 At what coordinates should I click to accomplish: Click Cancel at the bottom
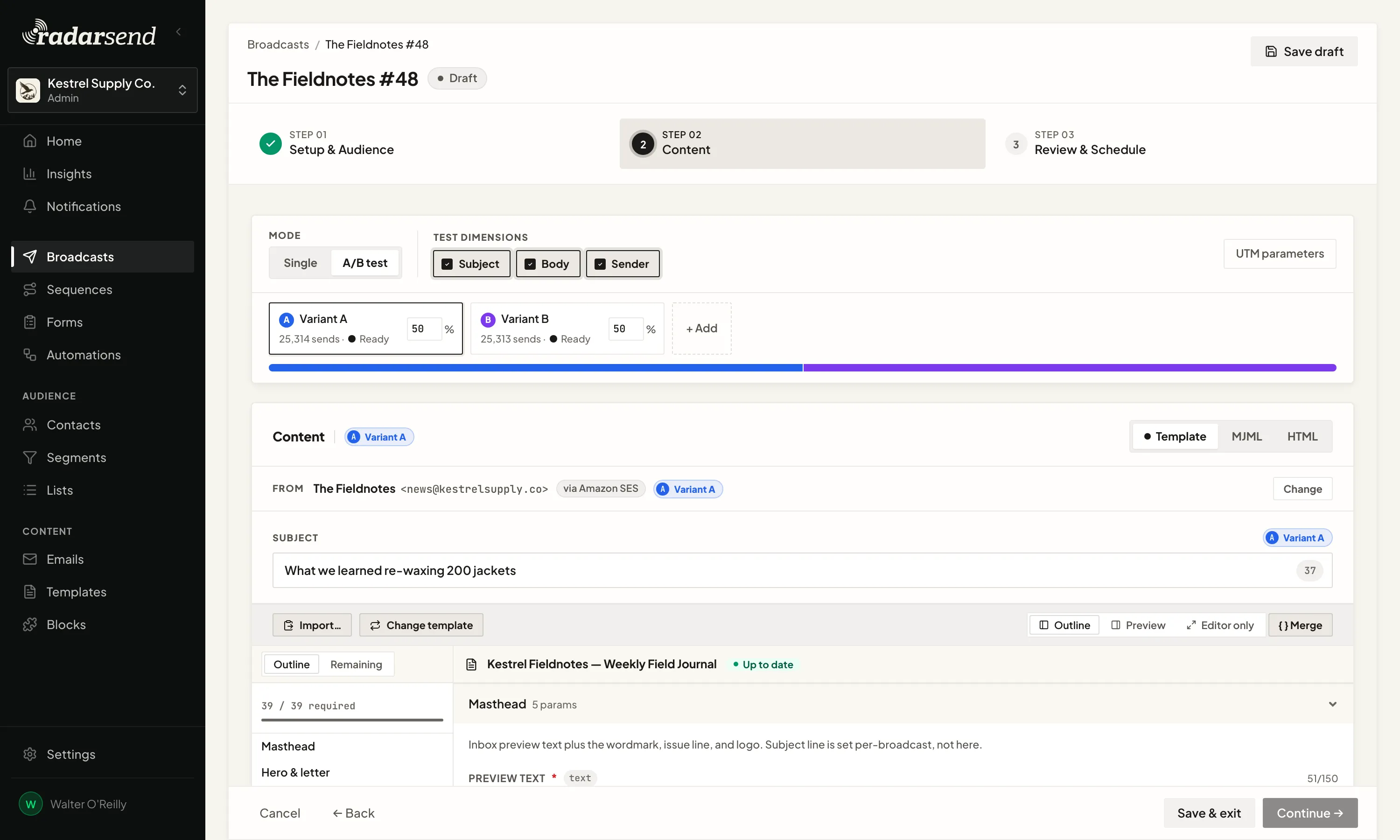point(280,813)
